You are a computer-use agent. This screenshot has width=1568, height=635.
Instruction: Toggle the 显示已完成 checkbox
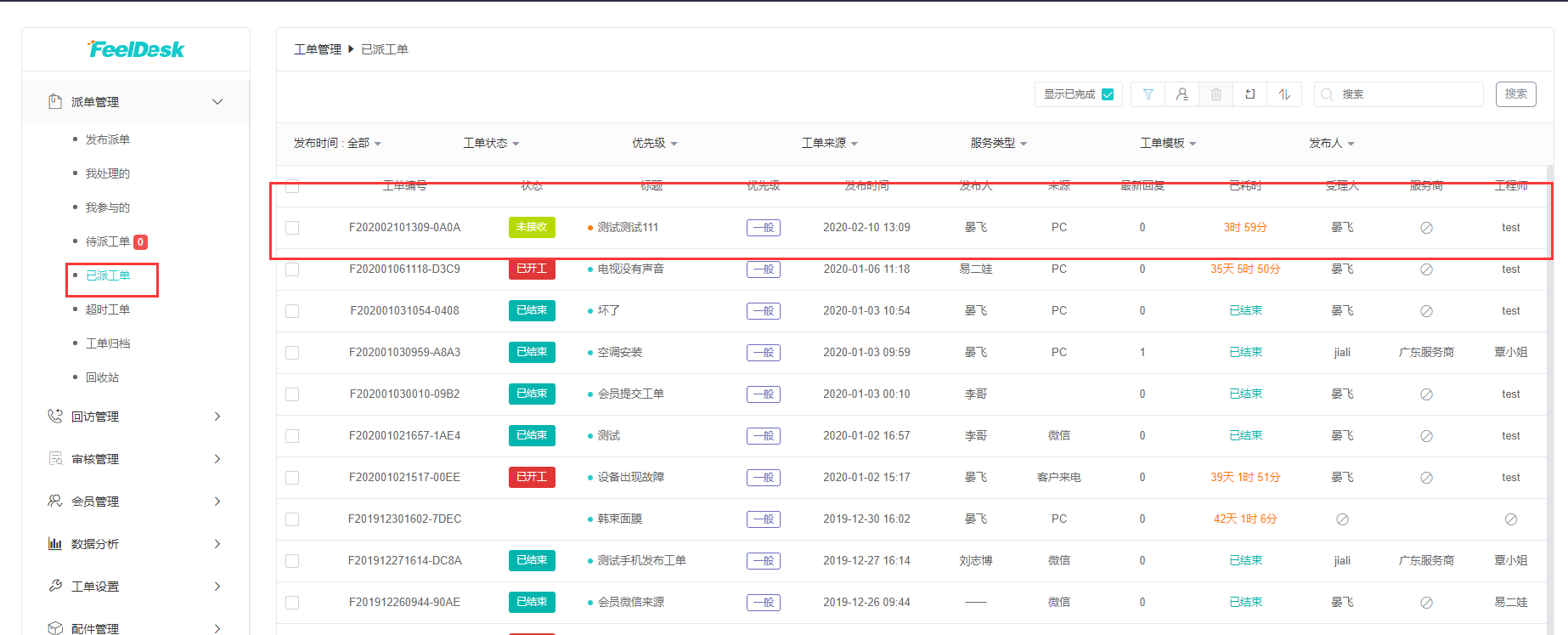[1108, 94]
